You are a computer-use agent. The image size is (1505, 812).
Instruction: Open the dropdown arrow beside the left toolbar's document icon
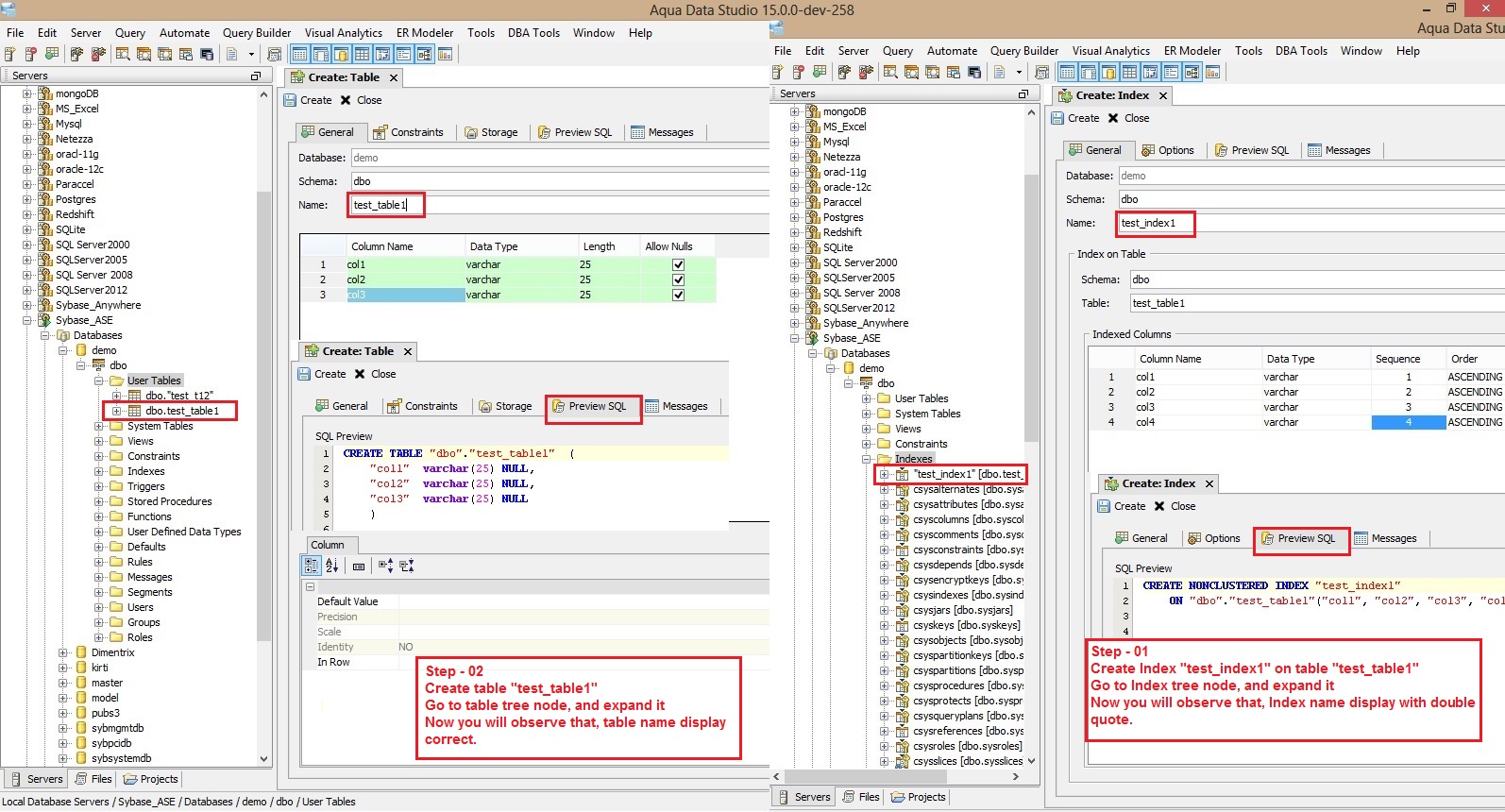click(251, 54)
